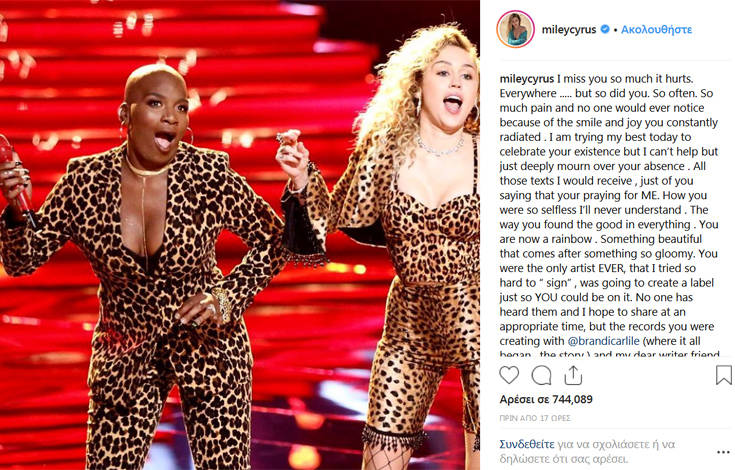Image resolution: width=735 pixels, height=470 pixels.
Task: Save the post with the bookmark icon
Action: [724, 375]
